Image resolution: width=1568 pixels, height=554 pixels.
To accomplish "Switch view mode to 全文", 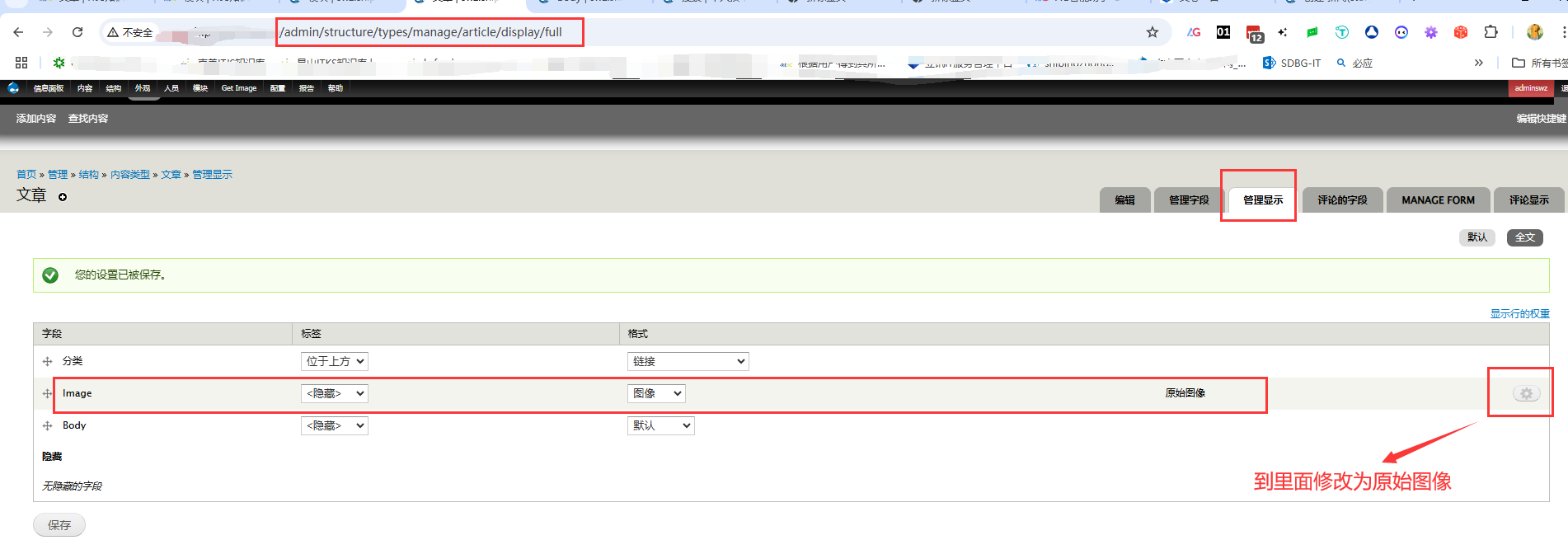I will 1524,237.
